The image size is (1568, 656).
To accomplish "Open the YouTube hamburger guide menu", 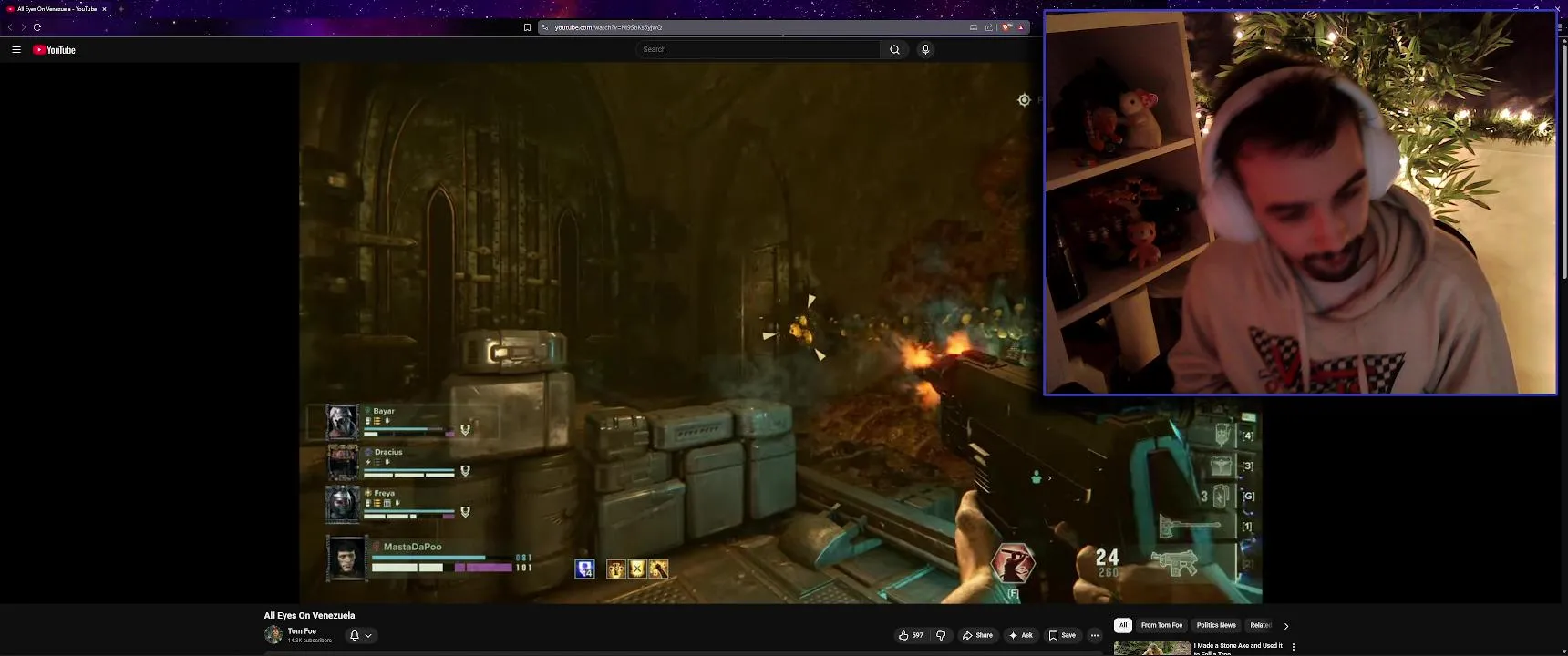I will 16,50.
